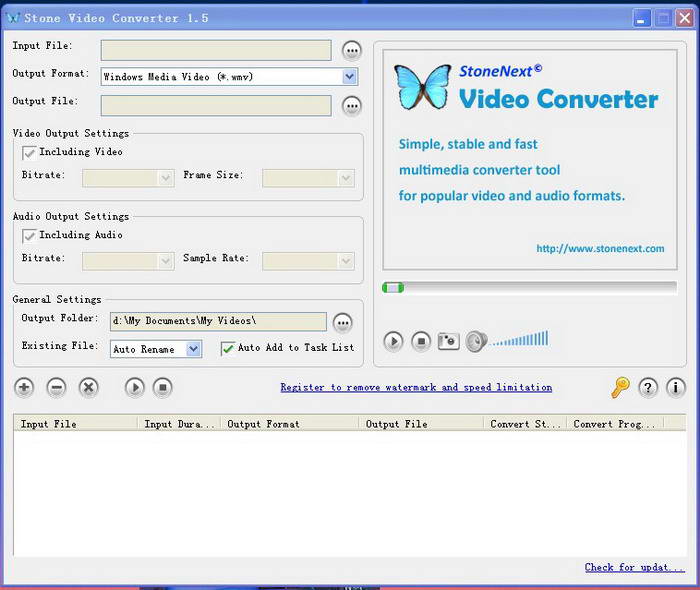The image size is (700, 590).
Task: Click the Output File text field
Action: coord(216,106)
